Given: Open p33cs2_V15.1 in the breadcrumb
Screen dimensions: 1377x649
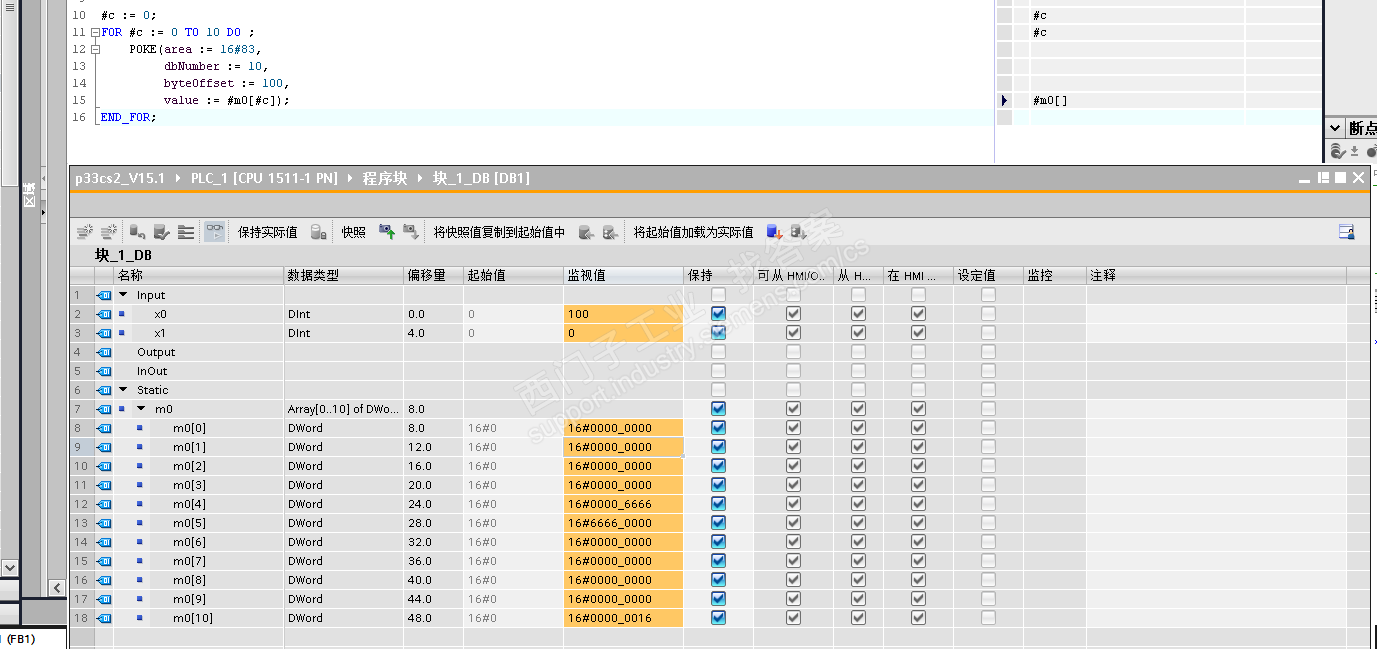Looking at the screenshot, I should [120, 178].
